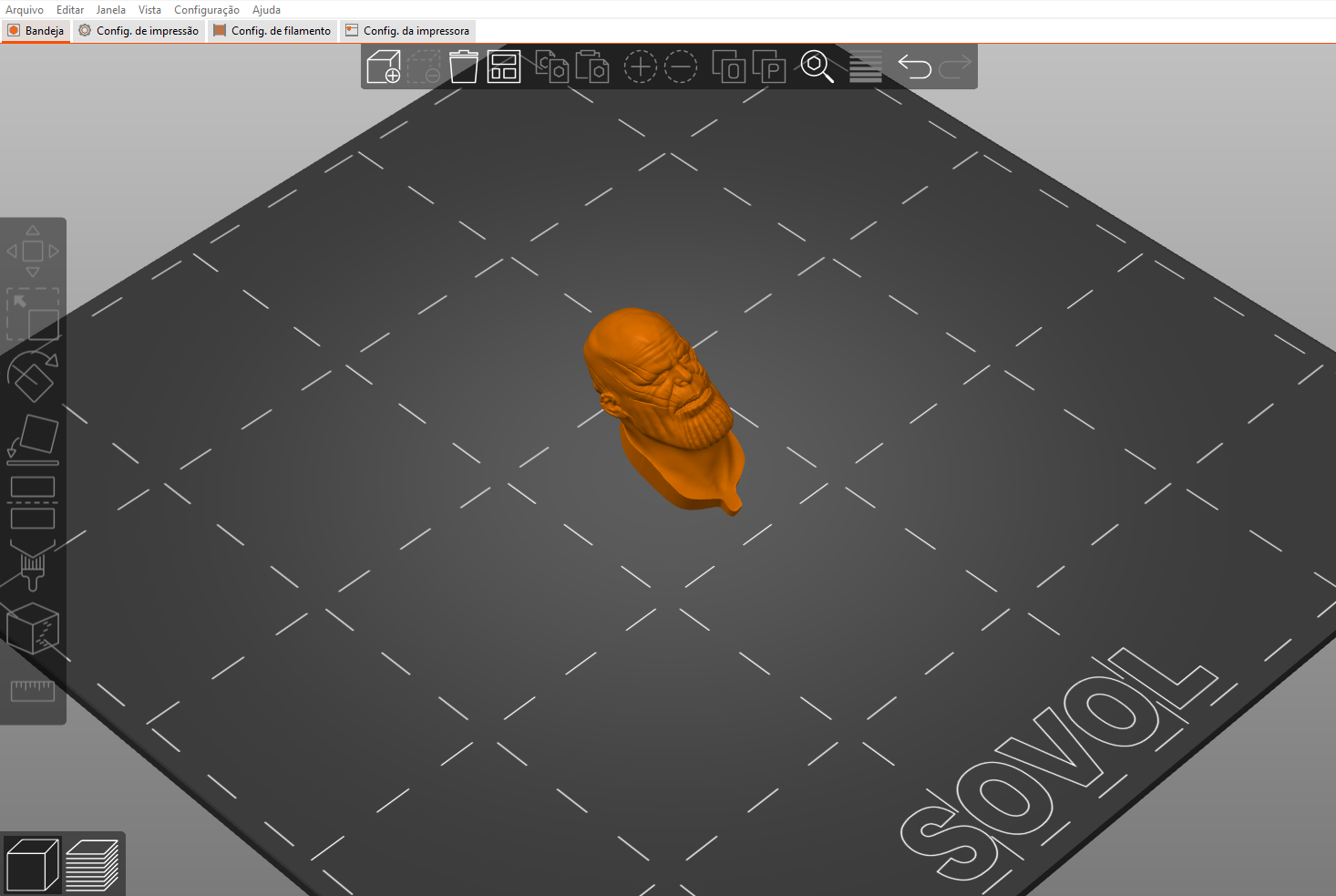This screenshot has width=1336, height=896.
Task: Switch to 3D editor cube view
Action: (33, 865)
